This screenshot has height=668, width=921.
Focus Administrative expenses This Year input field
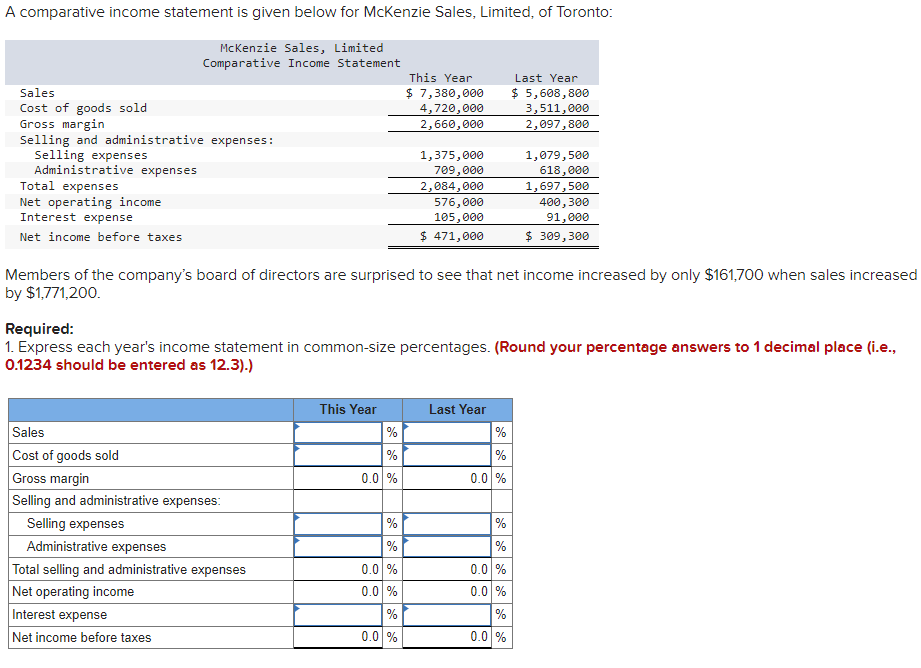coord(338,546)
